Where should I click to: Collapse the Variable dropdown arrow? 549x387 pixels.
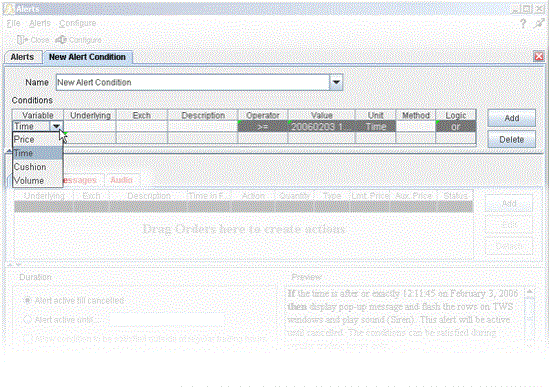coord(56,126)
